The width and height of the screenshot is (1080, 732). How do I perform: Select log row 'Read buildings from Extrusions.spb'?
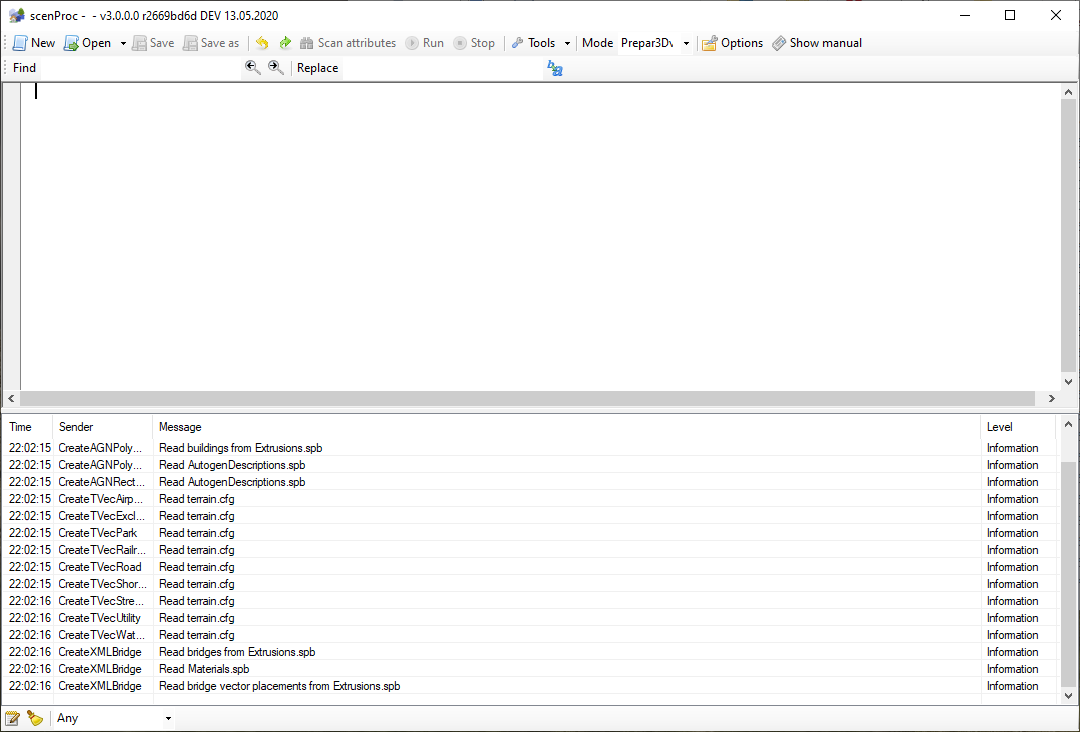(x=529, y=448)
